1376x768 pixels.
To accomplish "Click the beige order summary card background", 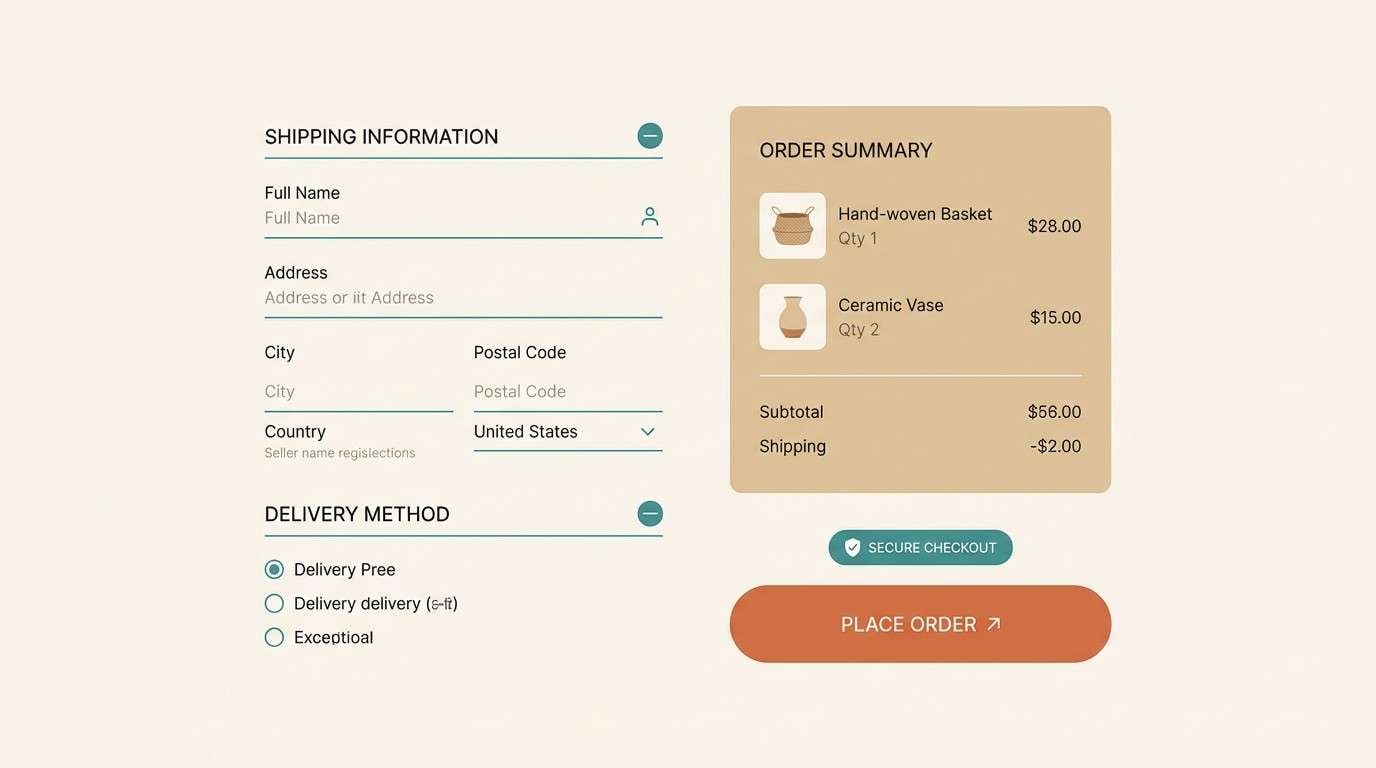I will click(920, 470).
